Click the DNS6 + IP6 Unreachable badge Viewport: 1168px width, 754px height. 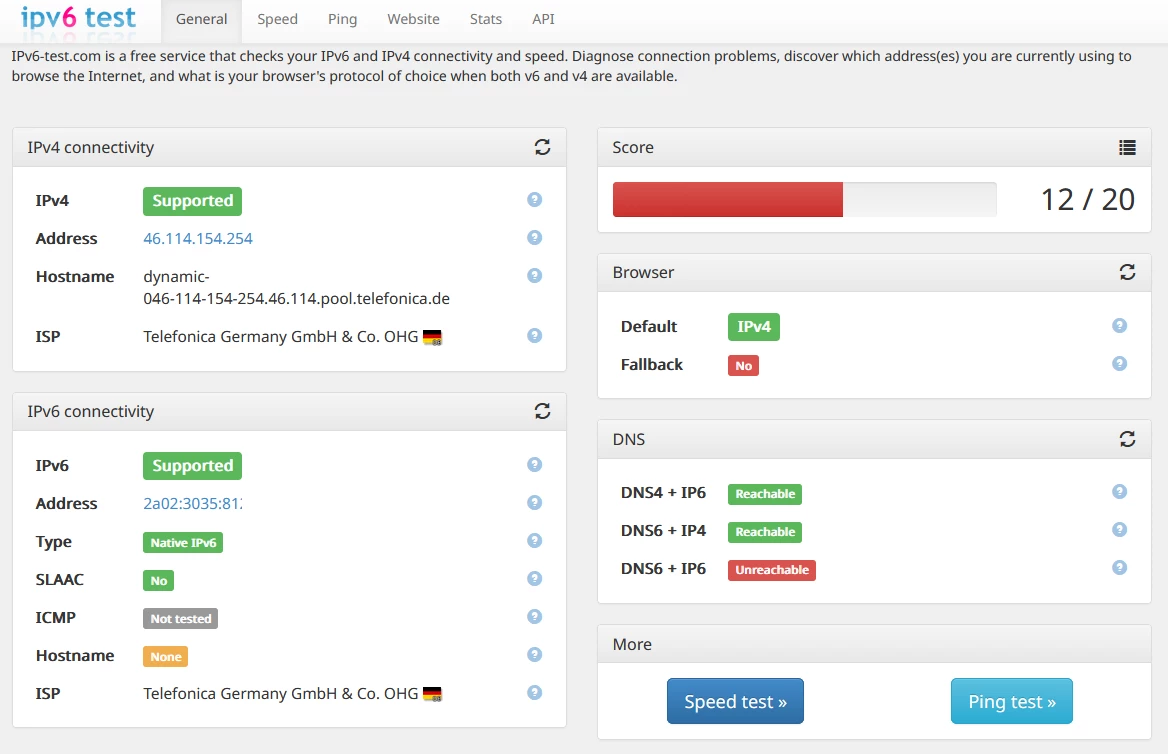pos(772,570)
